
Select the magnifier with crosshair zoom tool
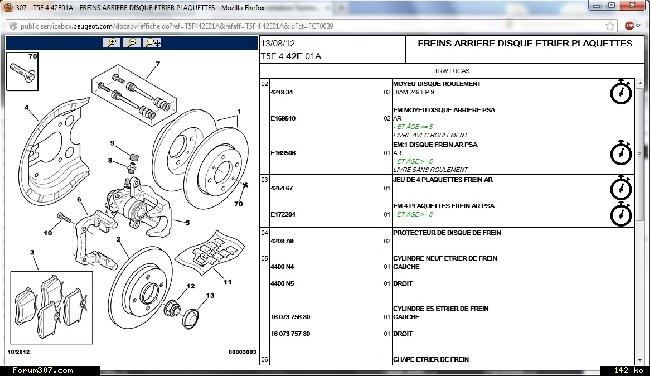pos(152,43)
